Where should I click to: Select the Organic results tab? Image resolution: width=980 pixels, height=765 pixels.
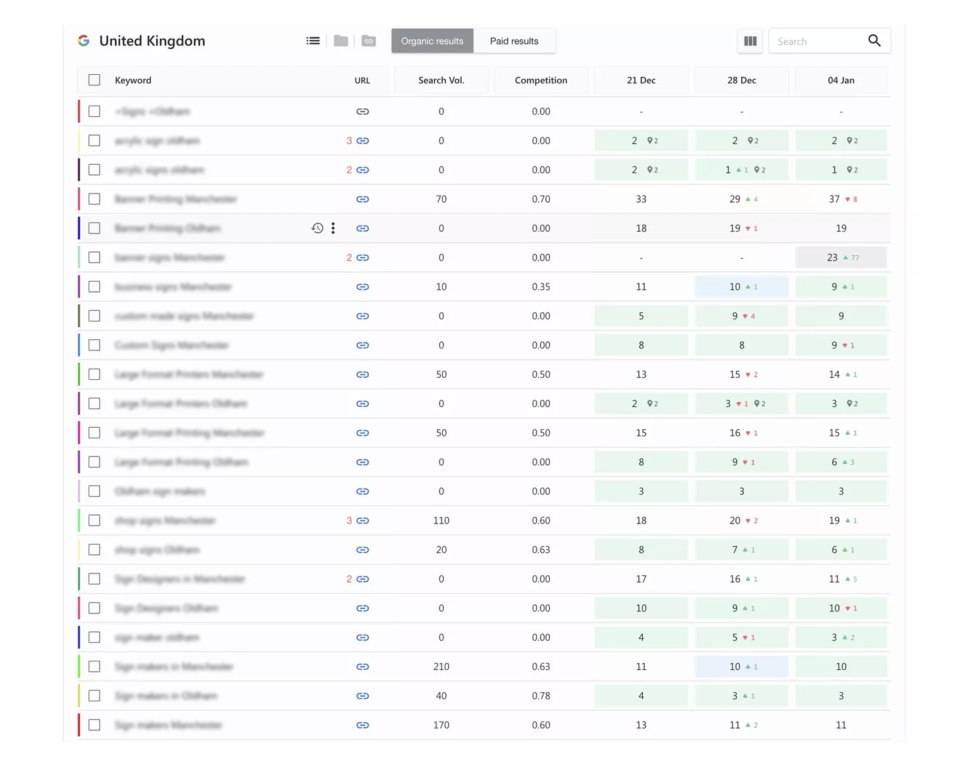(432, 41)
